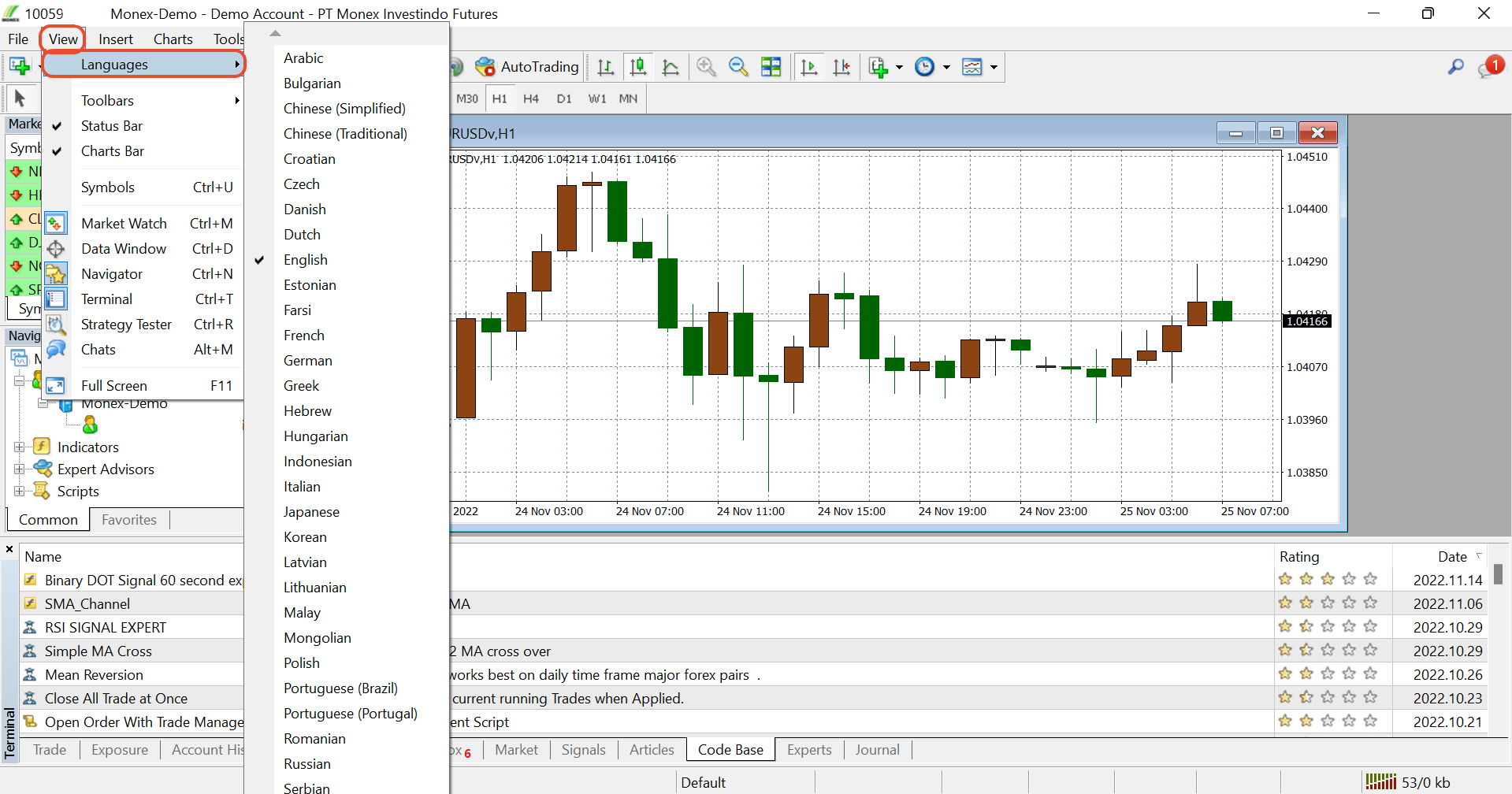Select the D1 timeframe button

(x=564, y=98)
